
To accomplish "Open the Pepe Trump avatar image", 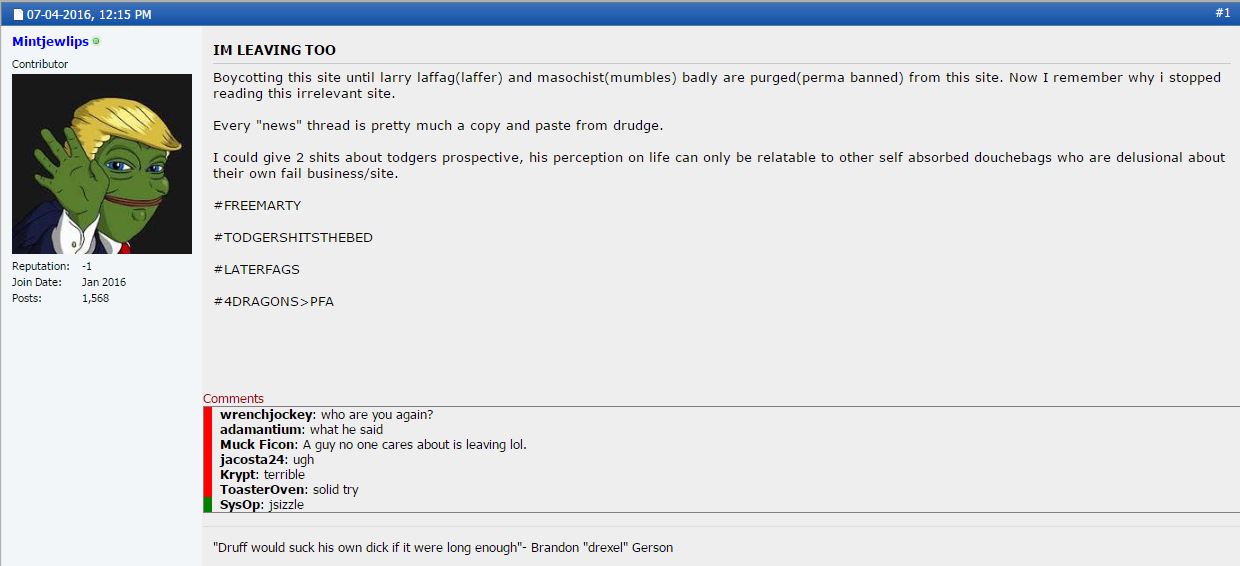I will pos(102,164).
